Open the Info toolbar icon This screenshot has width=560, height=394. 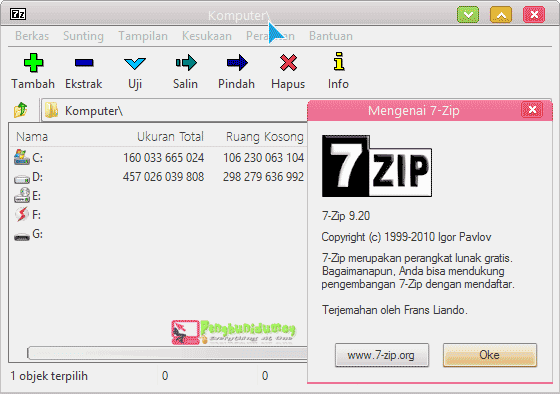coord(339,61)
